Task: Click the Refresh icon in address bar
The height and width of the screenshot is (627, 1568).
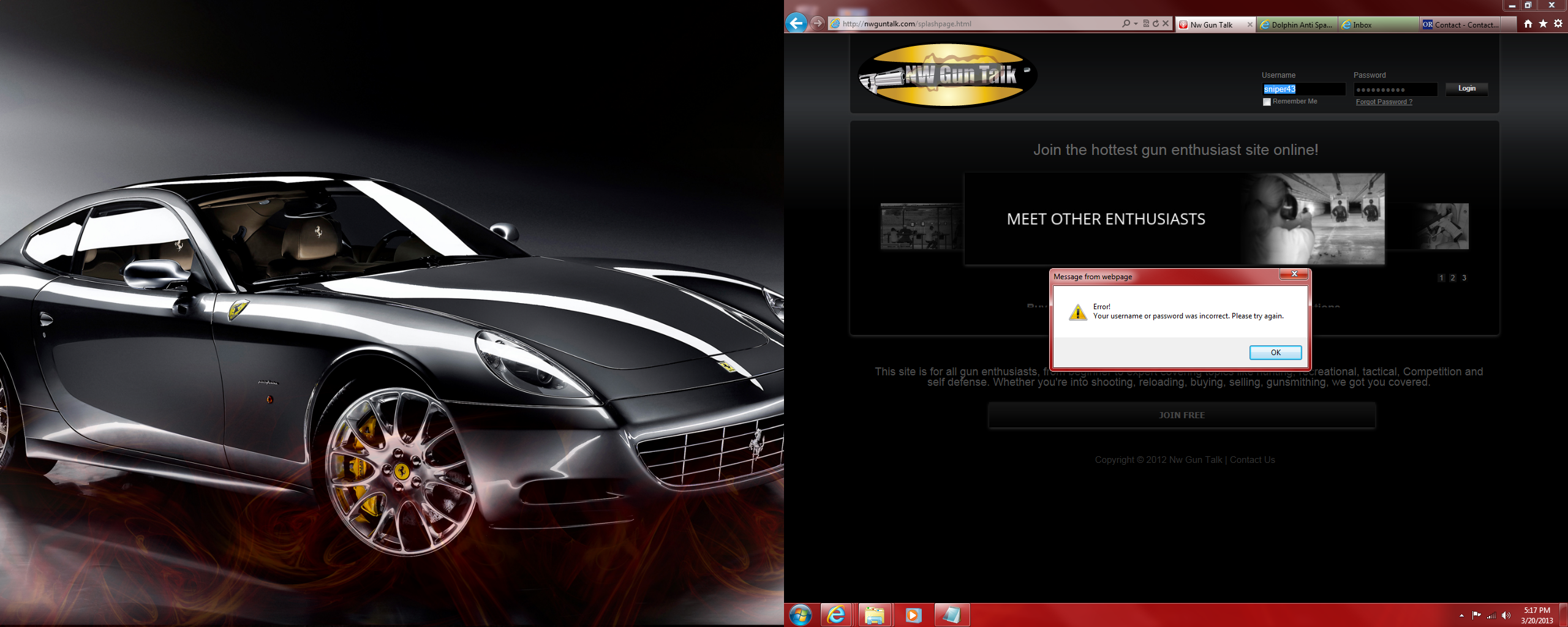Action: coord(1156,24)
